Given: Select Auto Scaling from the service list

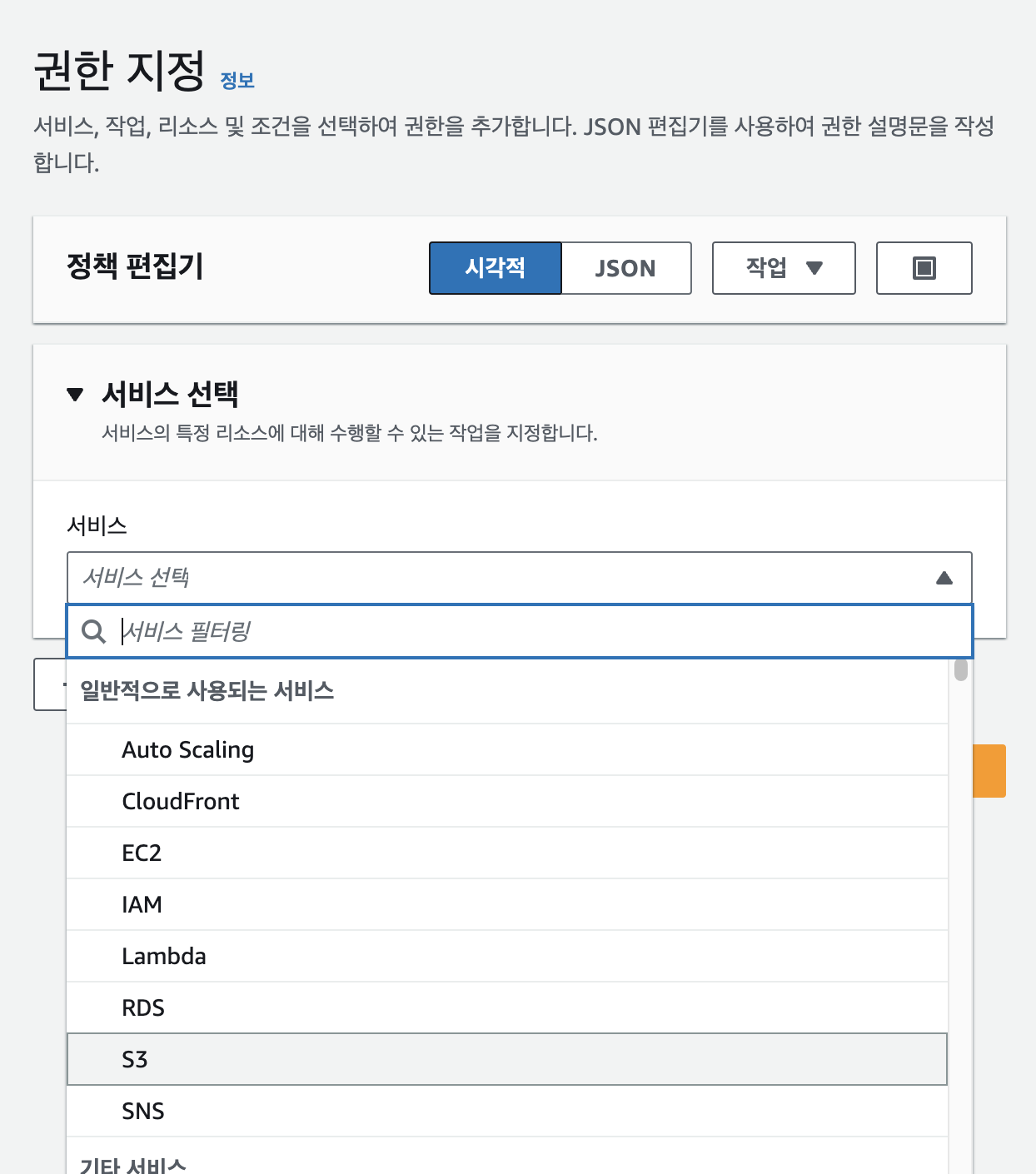Looking at the screenshot, I should 188,750.
